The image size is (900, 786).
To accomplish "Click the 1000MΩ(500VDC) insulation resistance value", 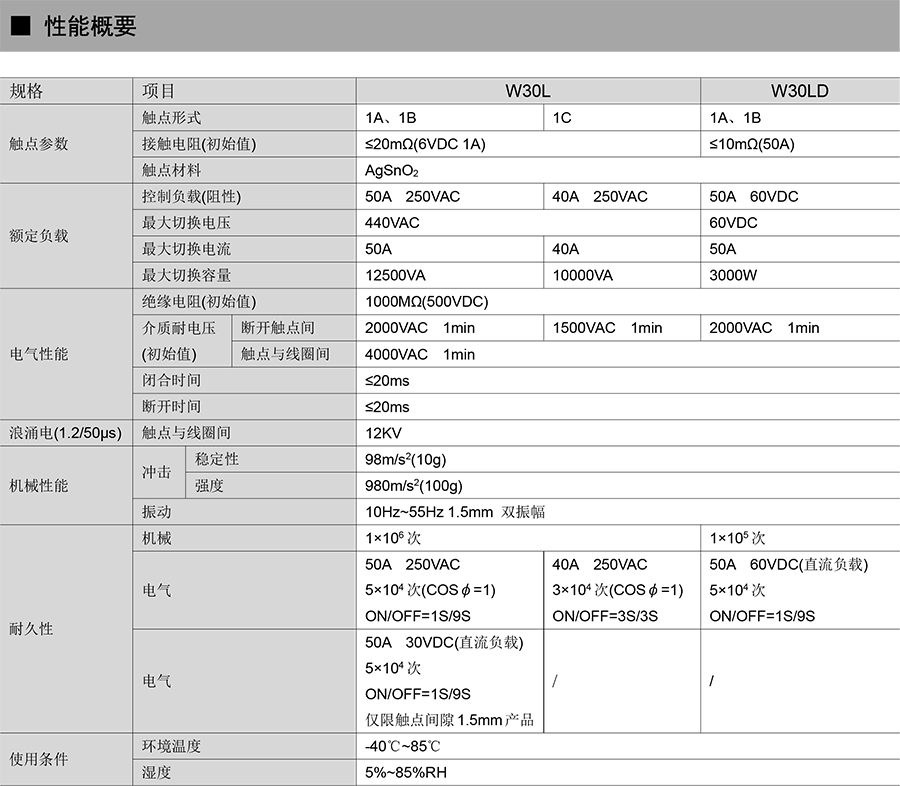I will point(427,301).
